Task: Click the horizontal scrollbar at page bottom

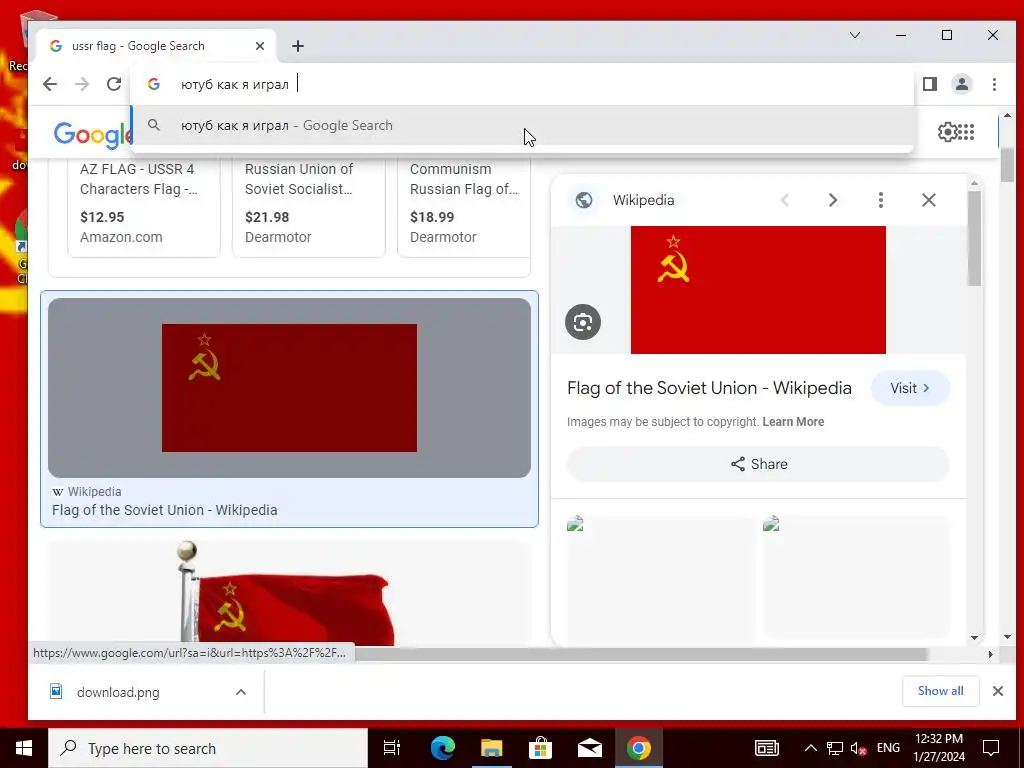Action: click(641, 654)
